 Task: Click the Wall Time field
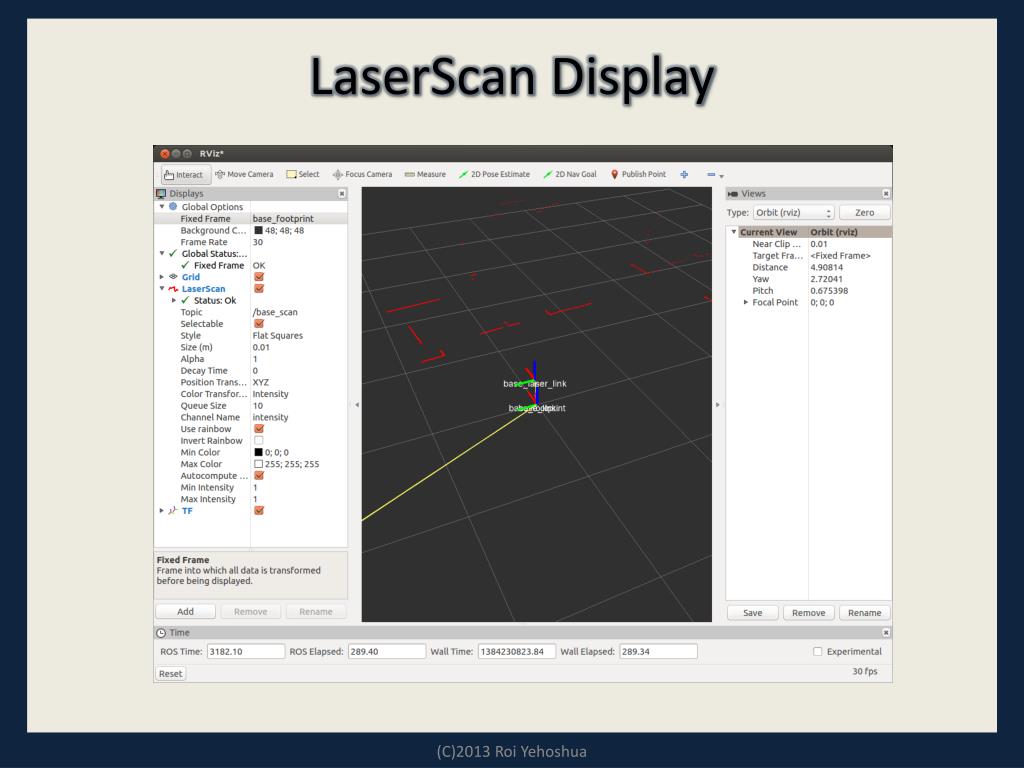click(x=517, y=652)
